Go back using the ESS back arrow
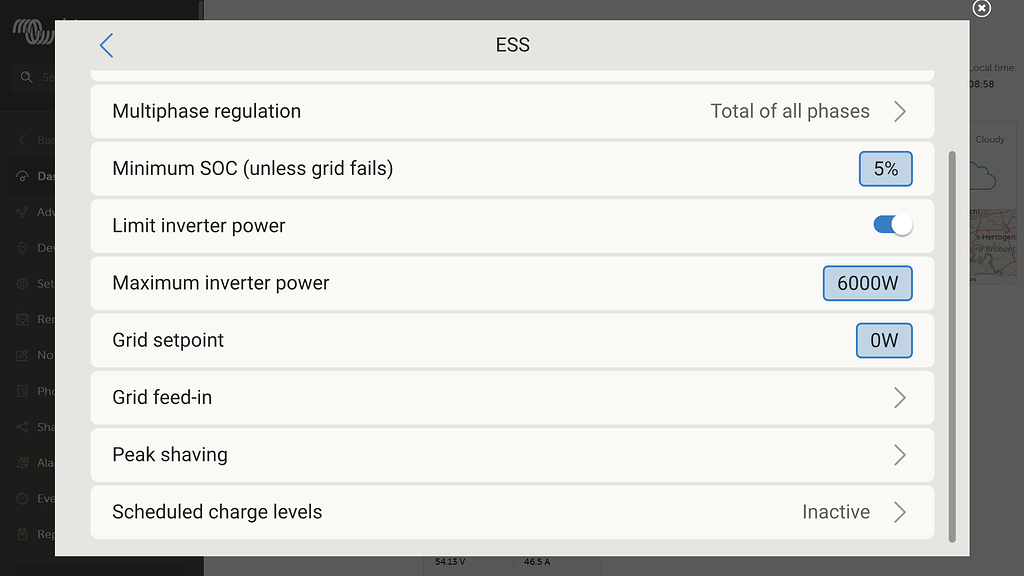This screenshot has height=576, width=1024. (107, 45)
